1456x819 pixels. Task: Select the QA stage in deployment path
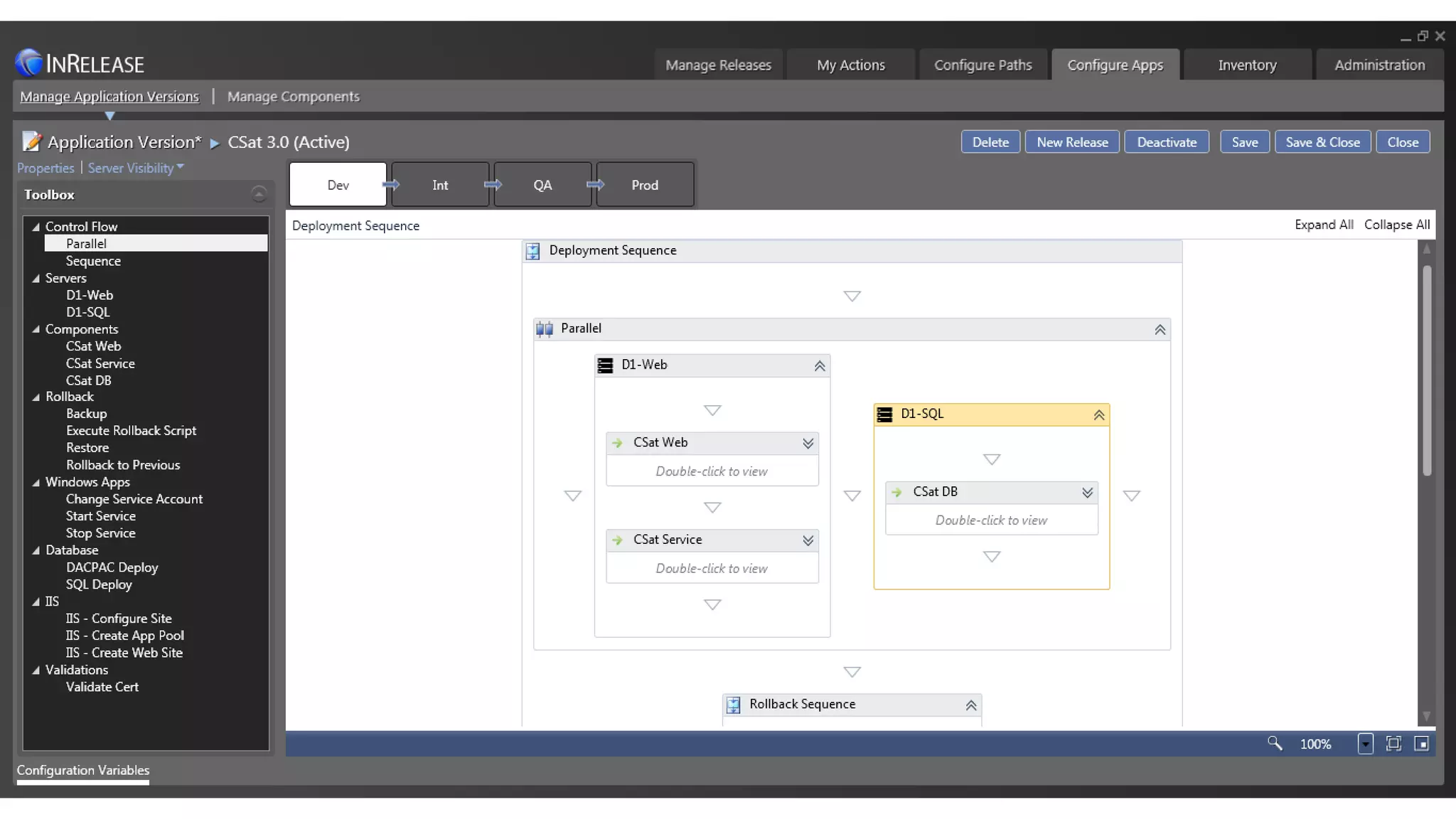pyautogui.click(x=542, y=185)
